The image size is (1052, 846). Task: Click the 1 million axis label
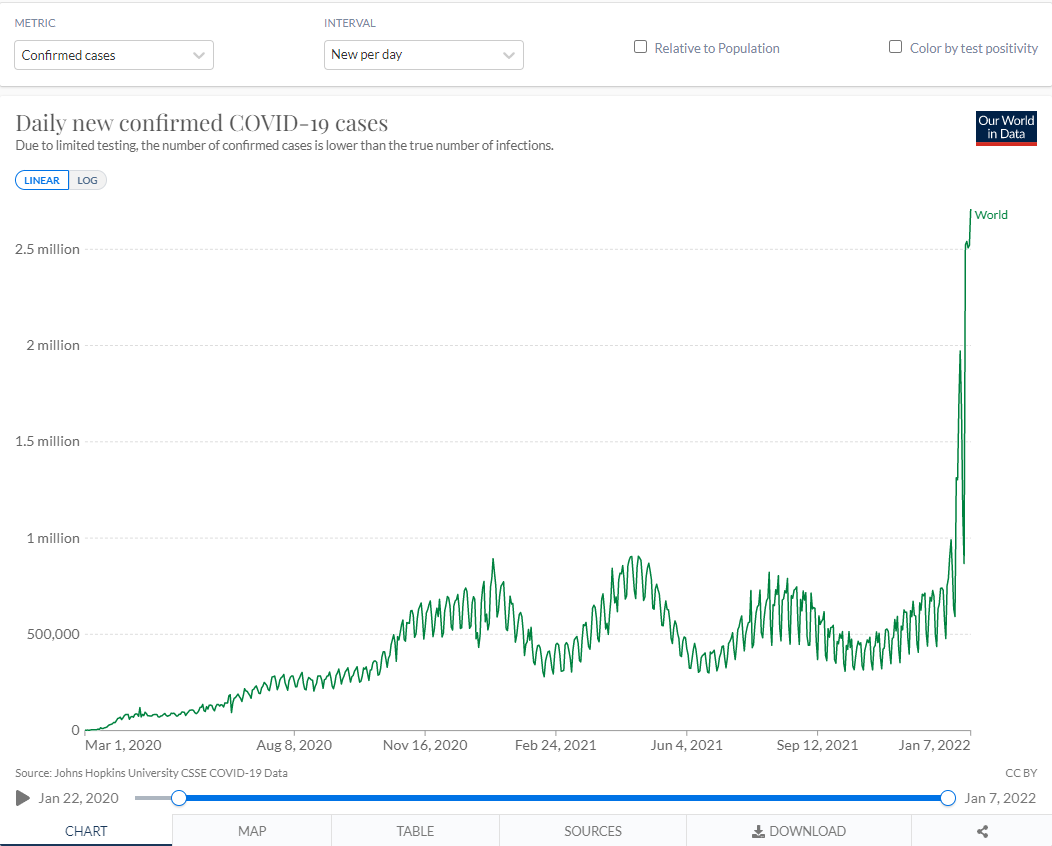point(53,538)
